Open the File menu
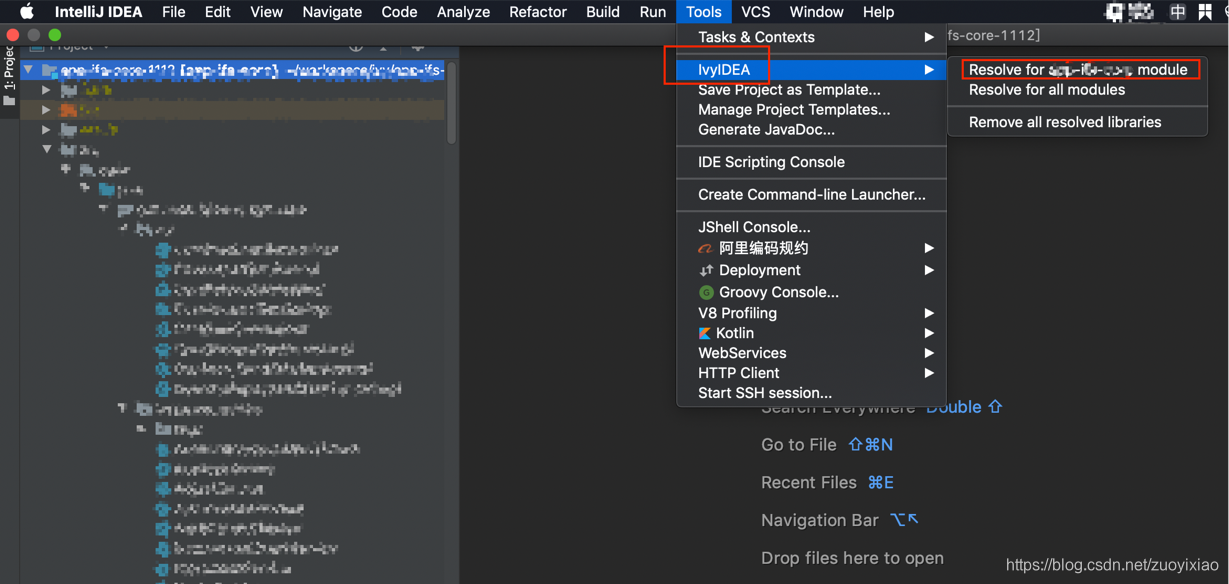Image resolution: width=1229 pixels, height=584 pixels. [x=174, y=12]
